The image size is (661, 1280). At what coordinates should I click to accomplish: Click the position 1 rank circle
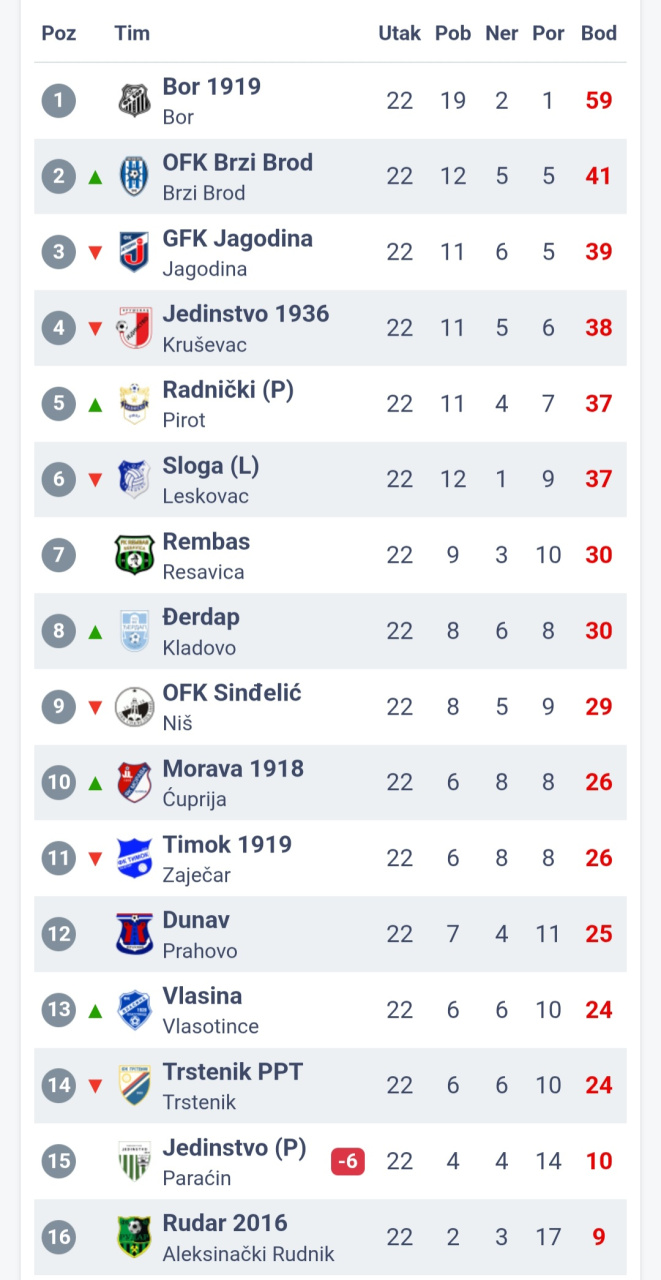[59, 100]
